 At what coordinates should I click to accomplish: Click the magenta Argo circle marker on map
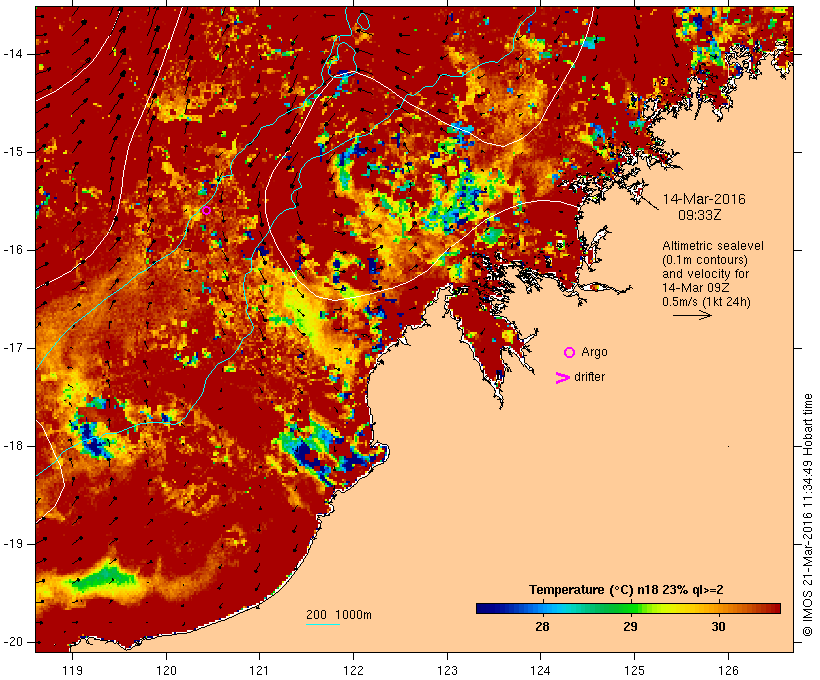coord(206,210)
